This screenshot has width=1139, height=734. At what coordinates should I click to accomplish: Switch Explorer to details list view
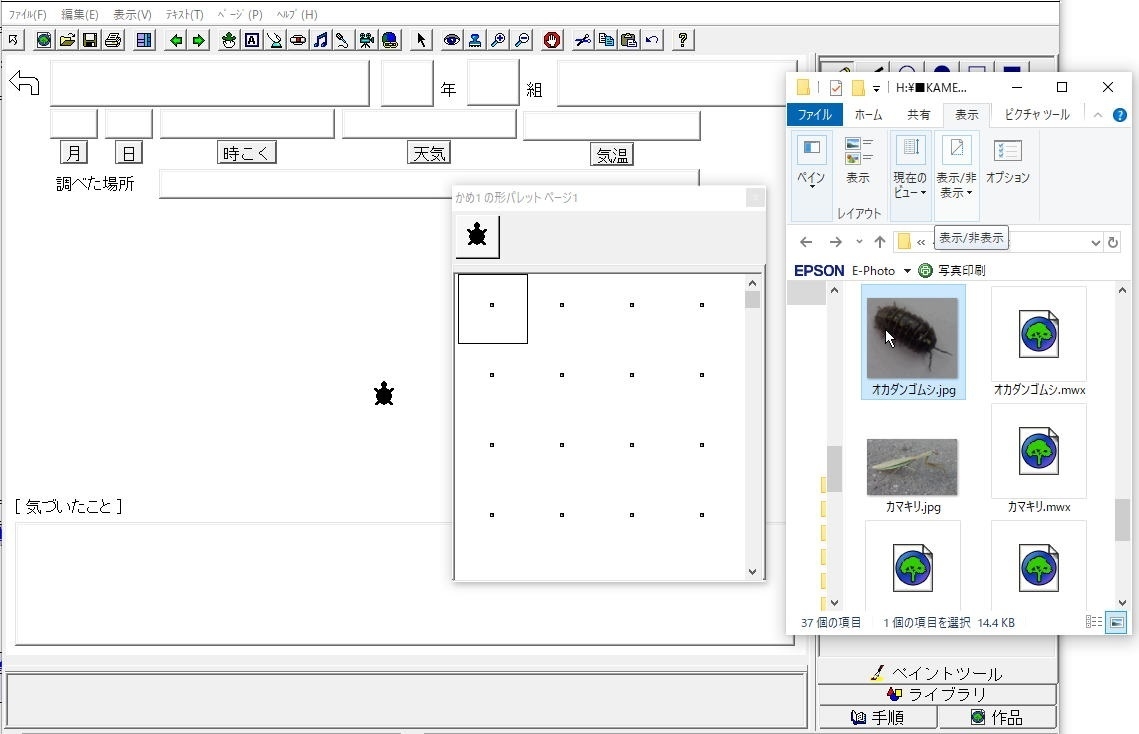1094,622
